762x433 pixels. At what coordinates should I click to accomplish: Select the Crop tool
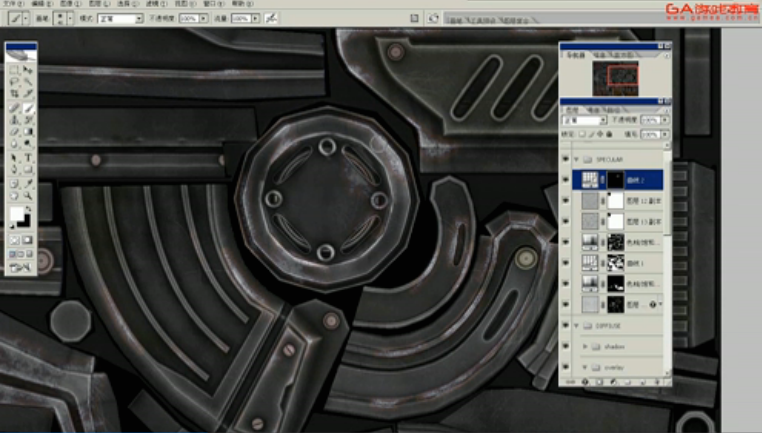14,93
